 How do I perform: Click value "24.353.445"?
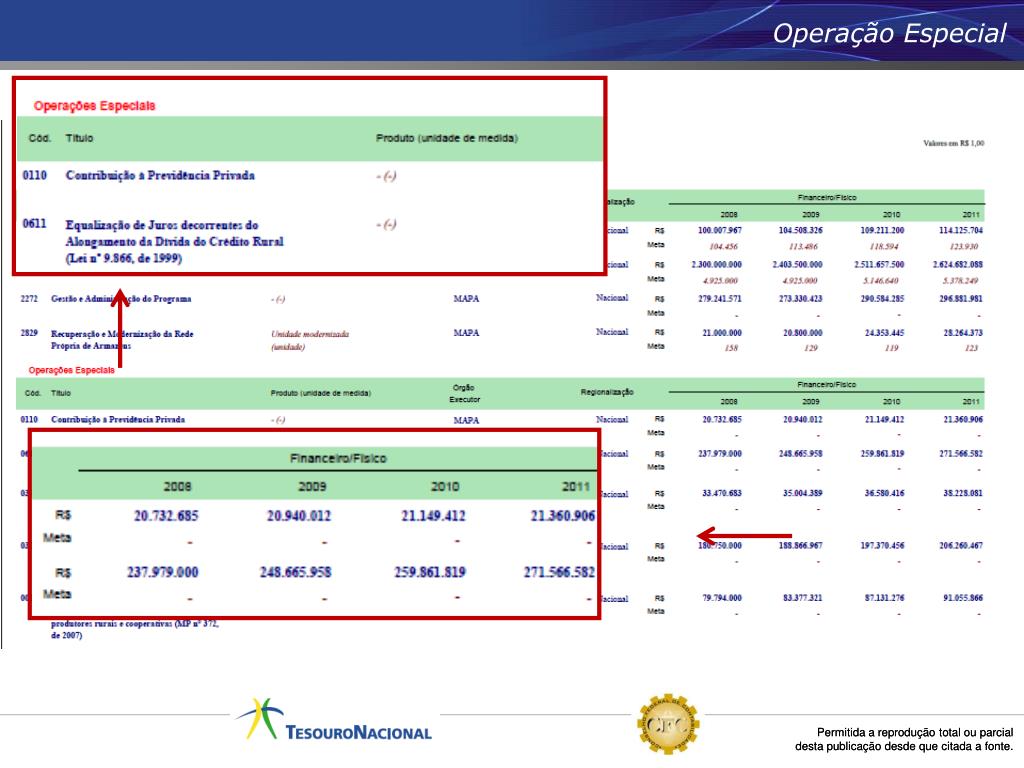pos(884,333)
